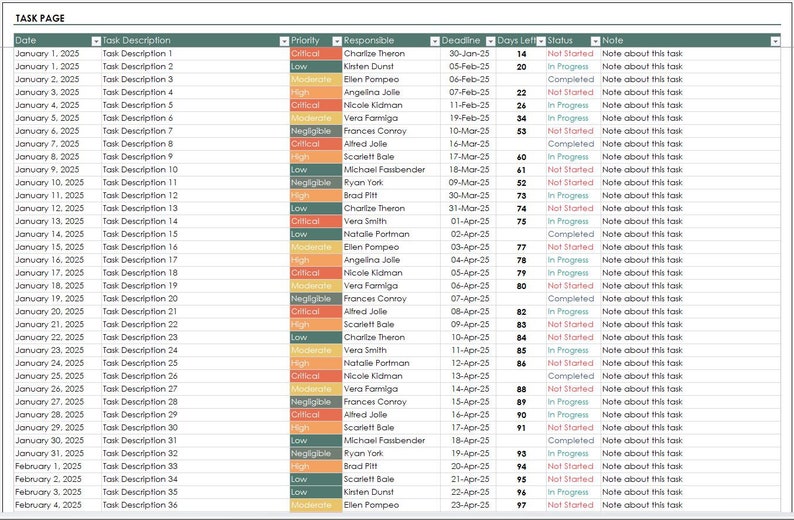
Task: Select the deadline cell '23-Apr-25'
Action: [468, 505]
